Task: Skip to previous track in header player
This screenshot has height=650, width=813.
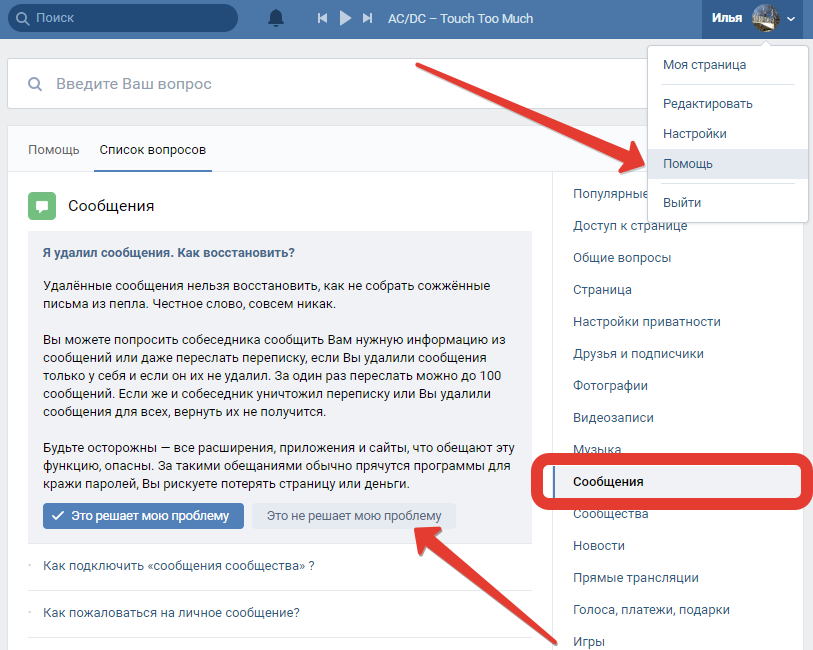Action: click(322, 19)
